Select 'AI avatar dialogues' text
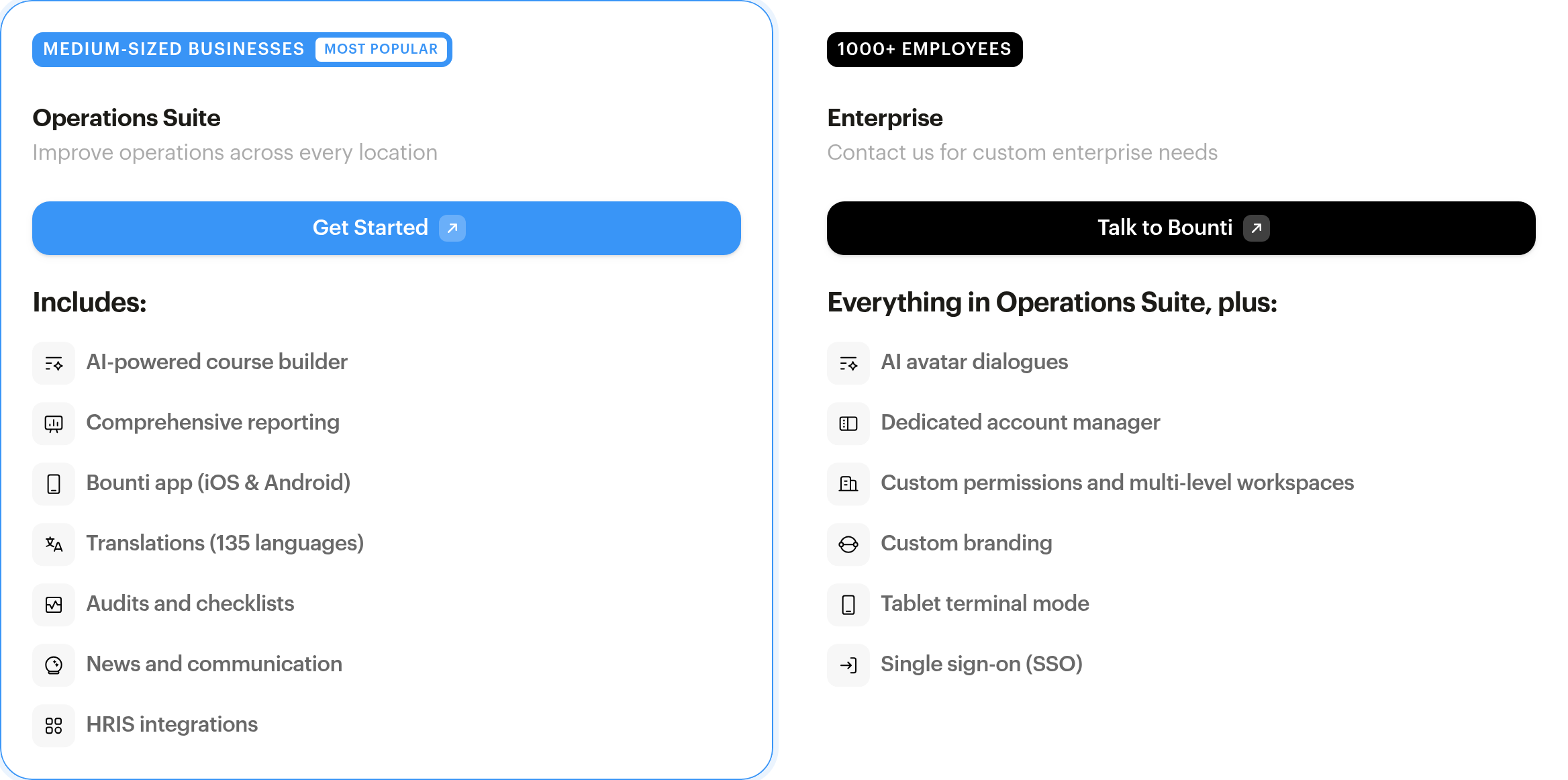The image size is (1568, 780). click(x=974, y=362)
